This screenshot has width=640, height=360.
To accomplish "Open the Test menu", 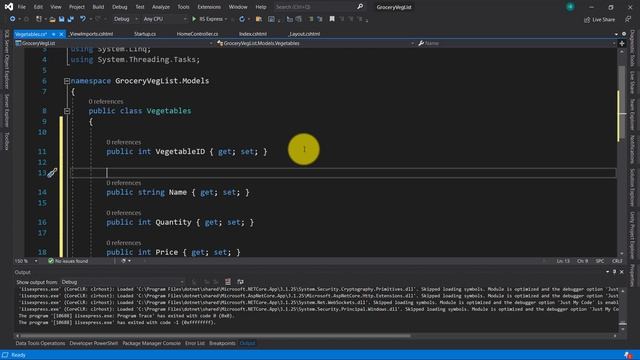I will point(140,7).
